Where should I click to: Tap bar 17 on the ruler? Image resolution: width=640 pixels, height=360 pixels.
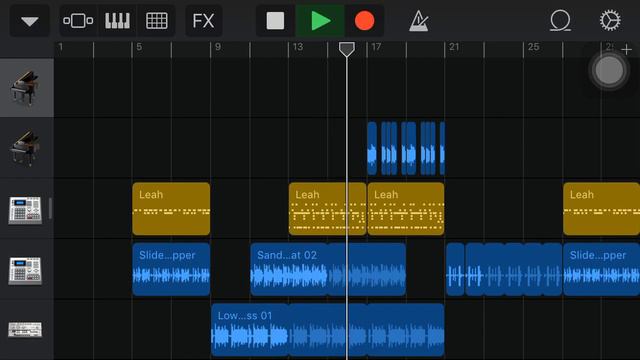[x=376, y=47]
